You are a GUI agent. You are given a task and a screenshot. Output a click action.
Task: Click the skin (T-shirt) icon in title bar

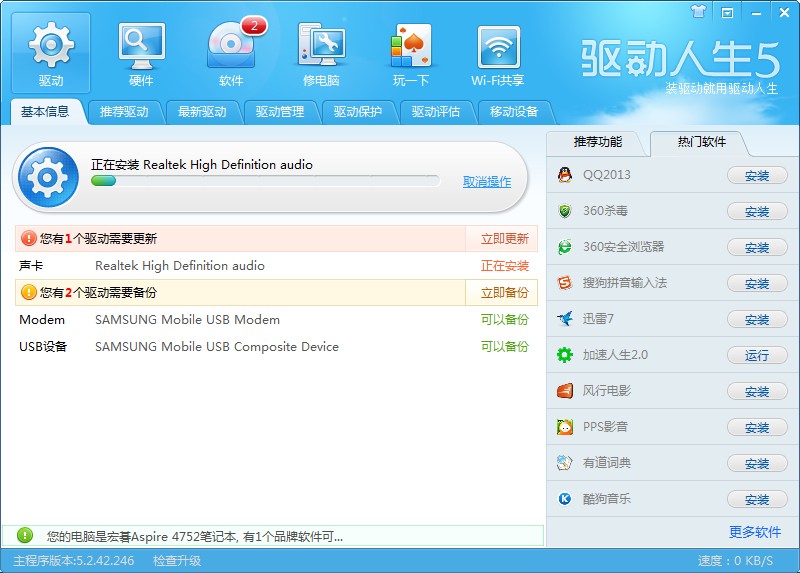698,12
